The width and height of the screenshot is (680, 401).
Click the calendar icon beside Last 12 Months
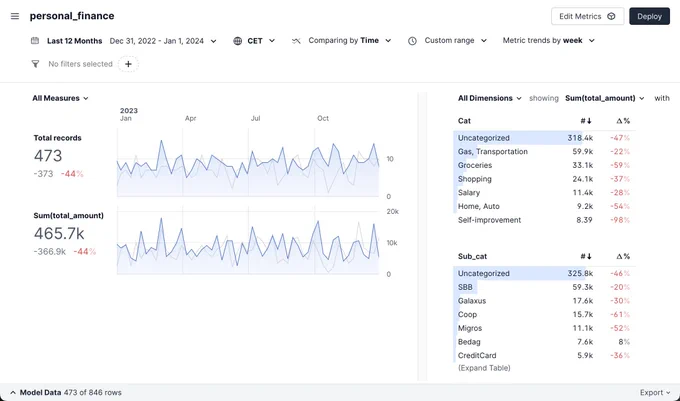(35, 40)
